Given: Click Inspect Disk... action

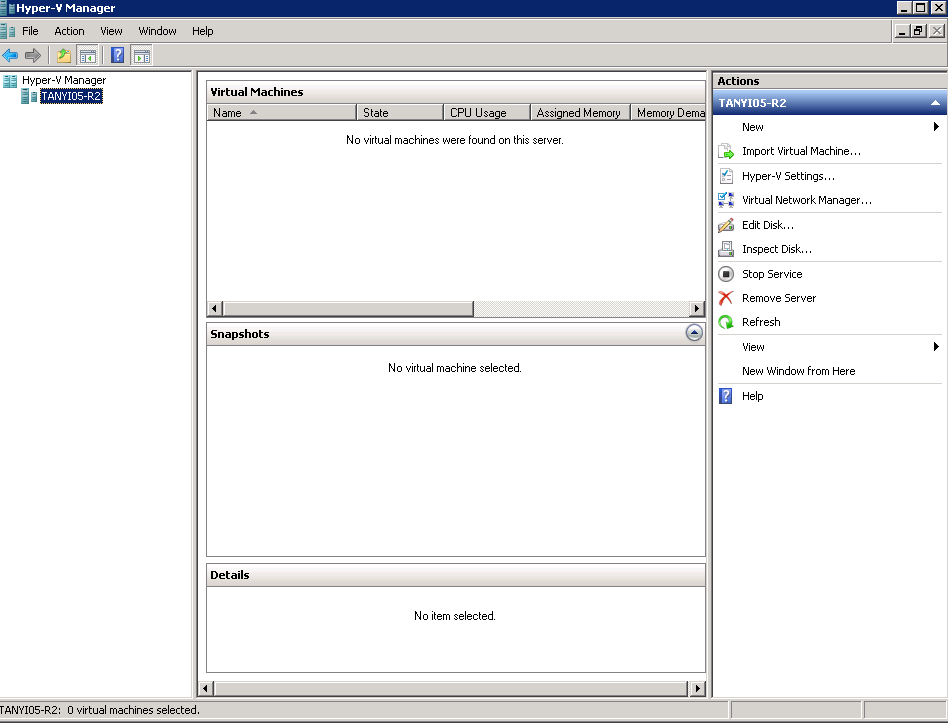Looking at the screenshot, I should pos(777,249).
